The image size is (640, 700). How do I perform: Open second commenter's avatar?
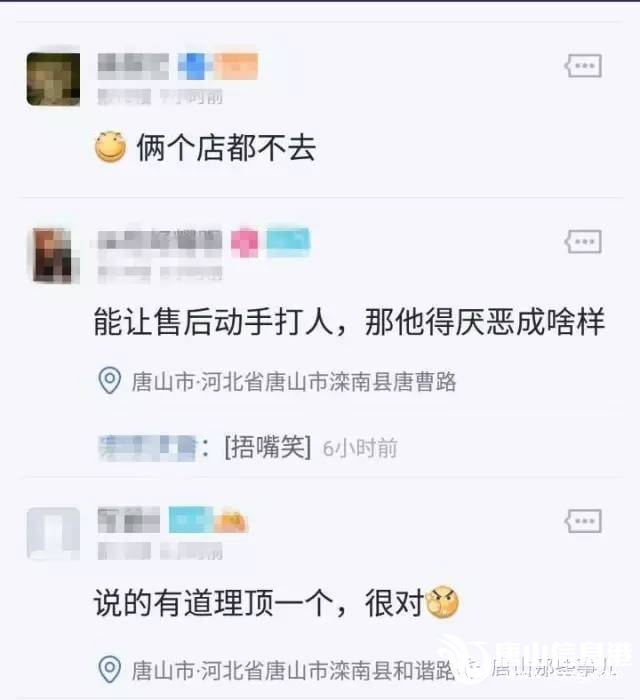pyautogui.click(x=53, y=255)
